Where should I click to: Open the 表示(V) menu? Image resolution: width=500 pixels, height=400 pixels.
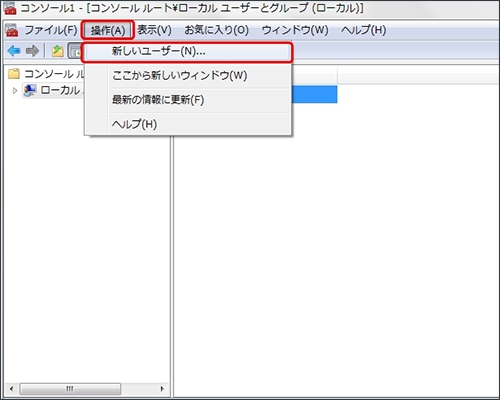click(154, 30)
